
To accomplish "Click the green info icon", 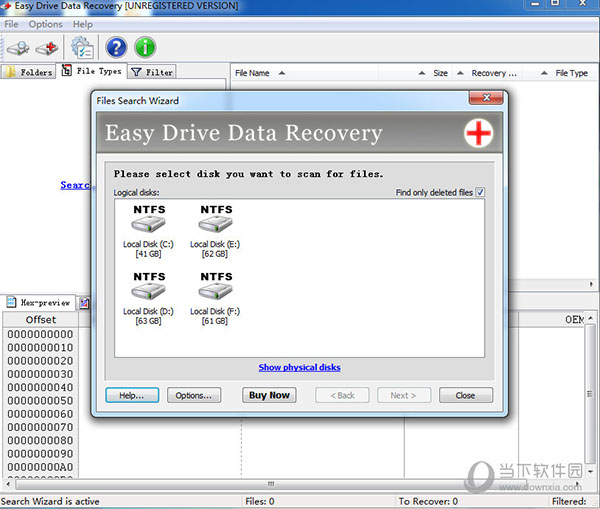I will 146,47.
